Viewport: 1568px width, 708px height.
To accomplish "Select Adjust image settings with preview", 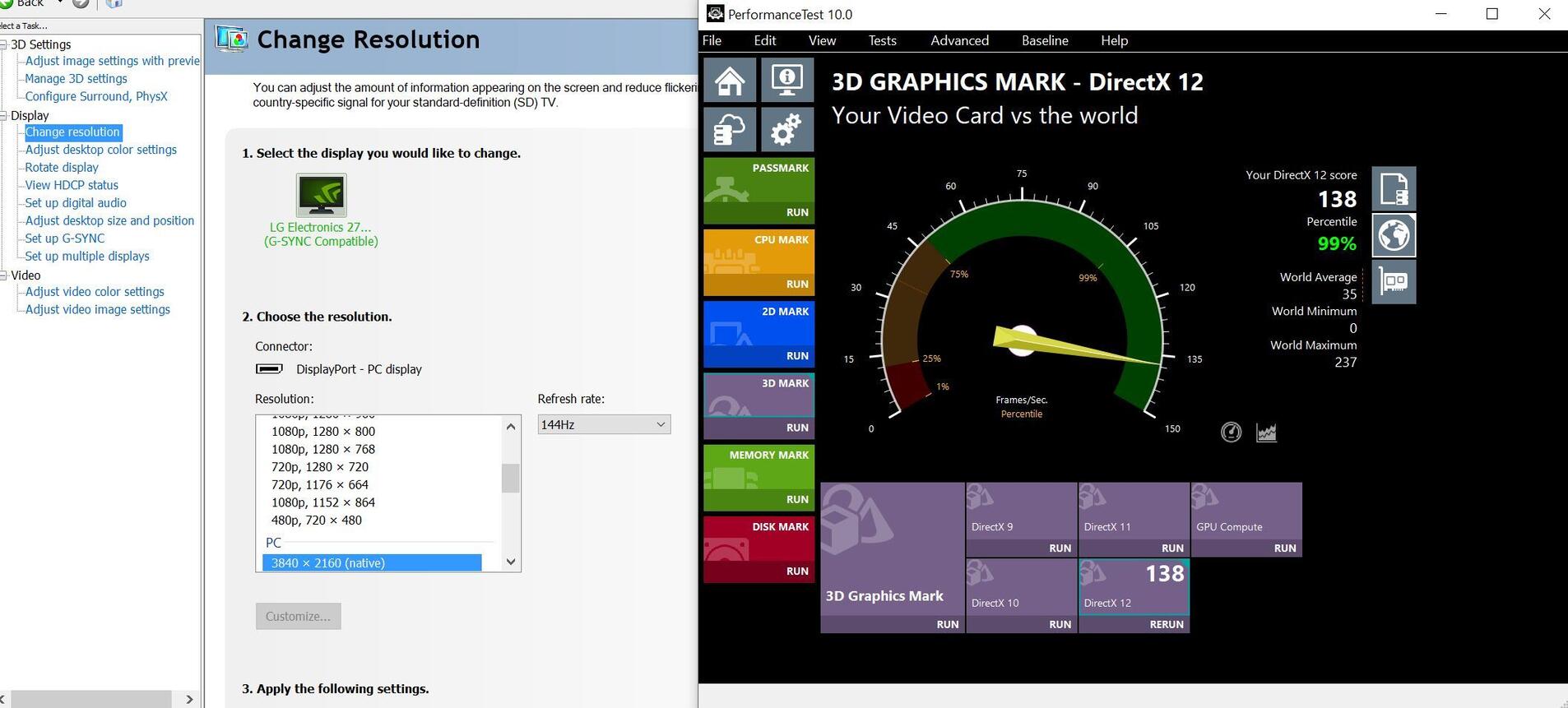I will 113,61.
